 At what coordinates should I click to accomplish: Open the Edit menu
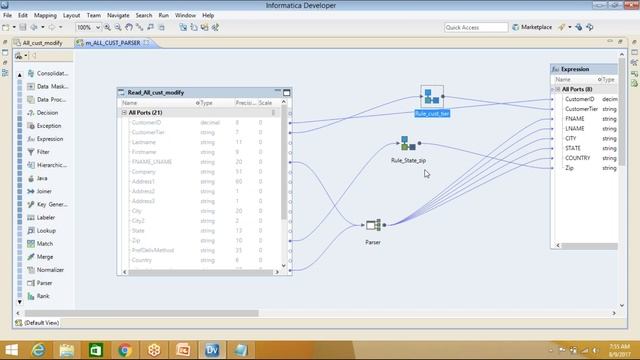[23, 15]
